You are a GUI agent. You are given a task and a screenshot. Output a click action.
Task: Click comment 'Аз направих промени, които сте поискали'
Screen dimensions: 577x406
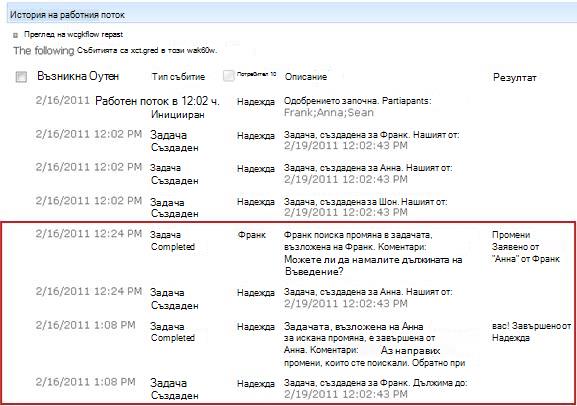[x=375, y=357]
